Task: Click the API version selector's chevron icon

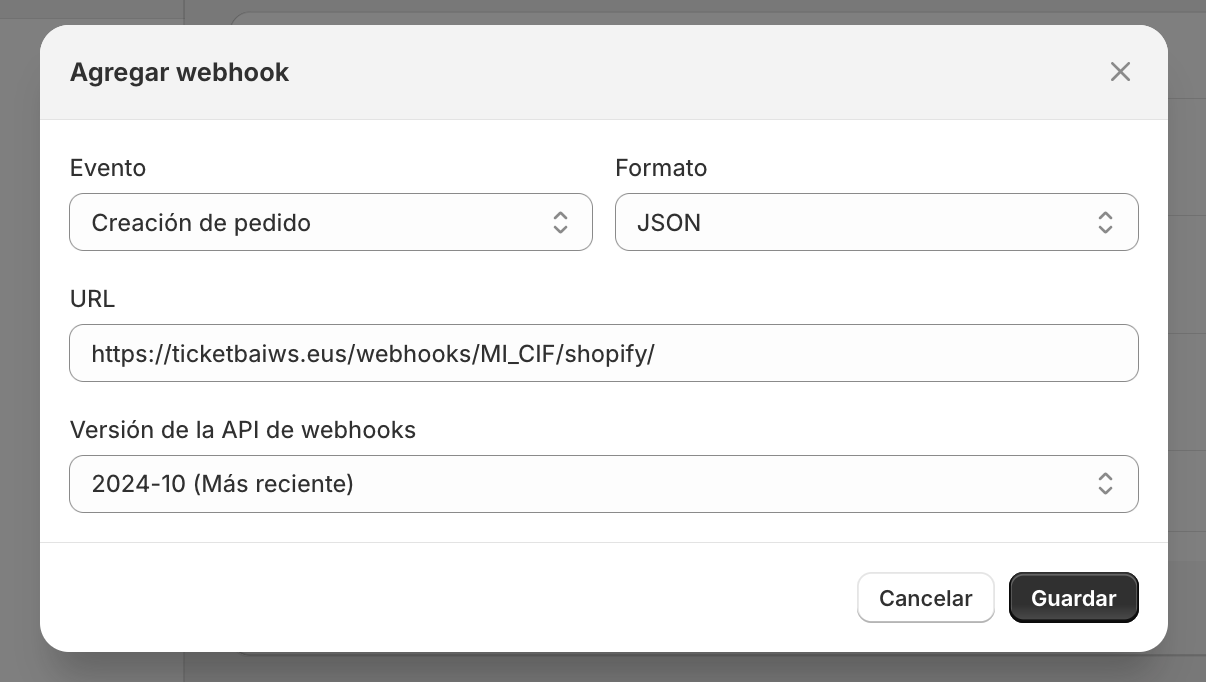Action: click(1105, 484)
